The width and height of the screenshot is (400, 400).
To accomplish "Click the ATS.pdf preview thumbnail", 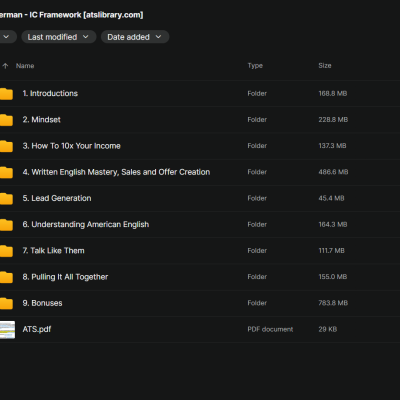I will tap(7, 330).
